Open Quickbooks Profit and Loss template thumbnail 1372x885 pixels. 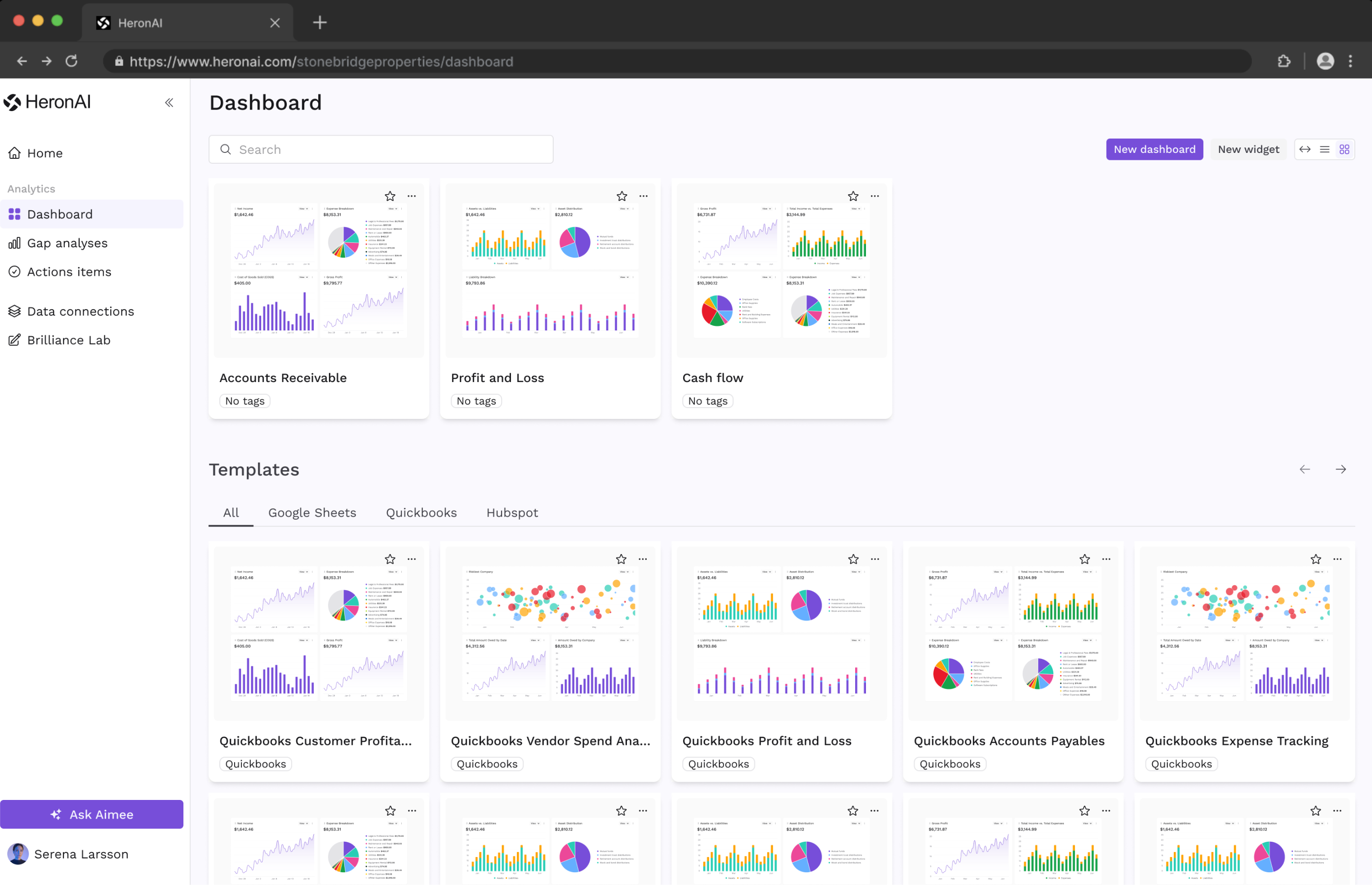pos(781,632)
